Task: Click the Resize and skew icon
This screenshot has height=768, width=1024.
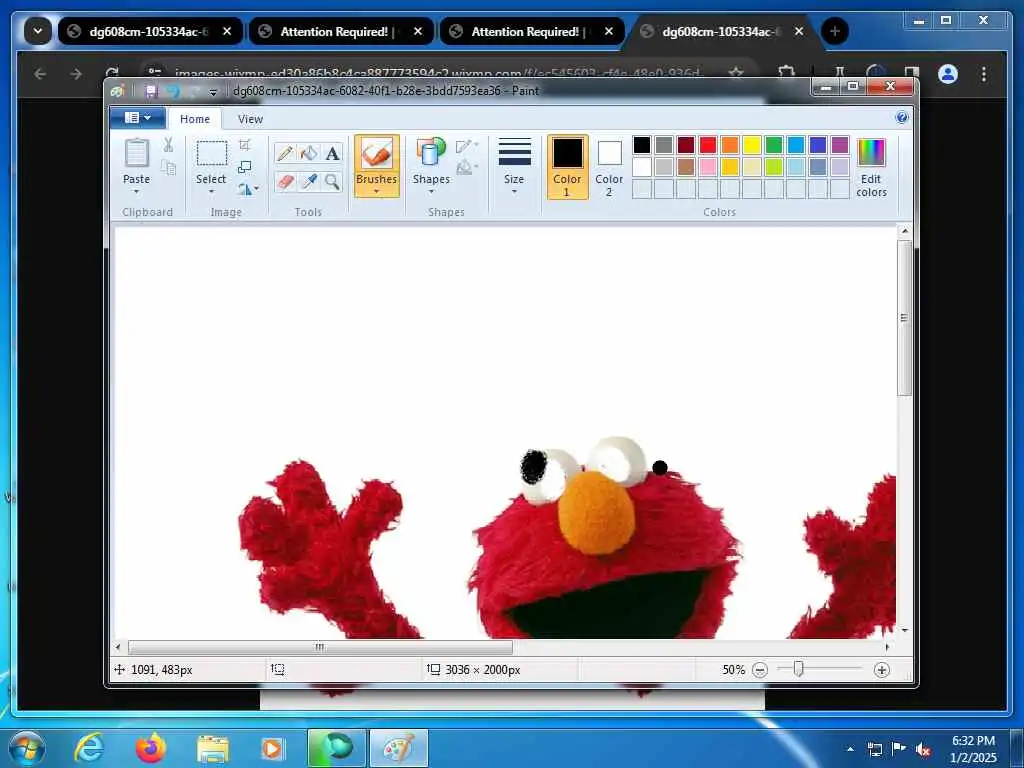Action: (x=245, y=167)
